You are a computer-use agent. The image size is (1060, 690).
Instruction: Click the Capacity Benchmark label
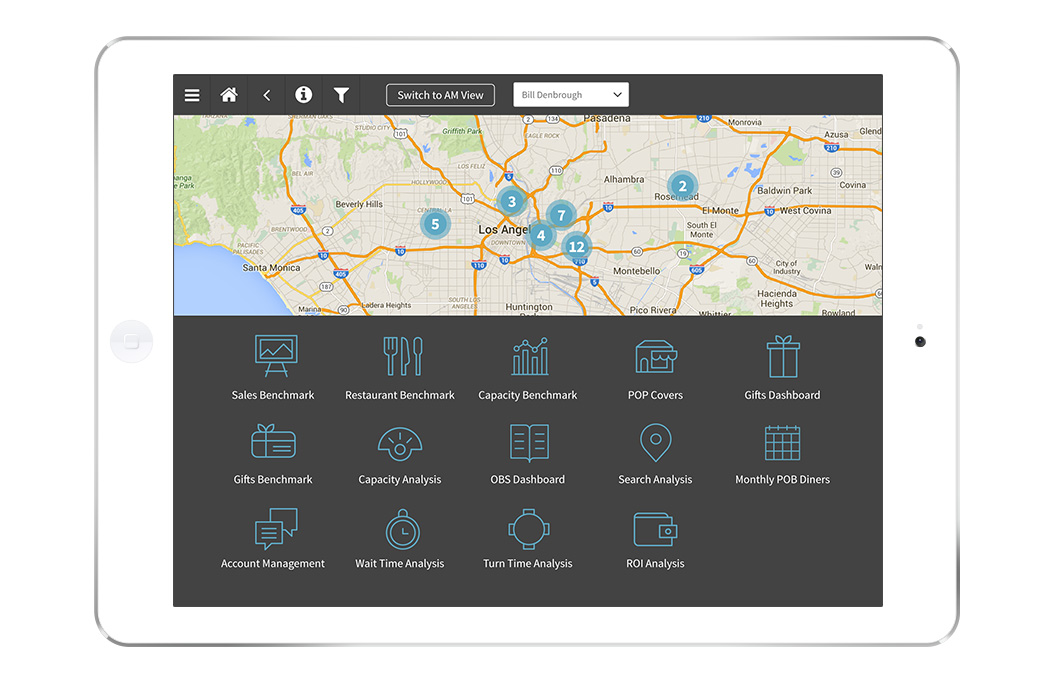pos(528,395)
